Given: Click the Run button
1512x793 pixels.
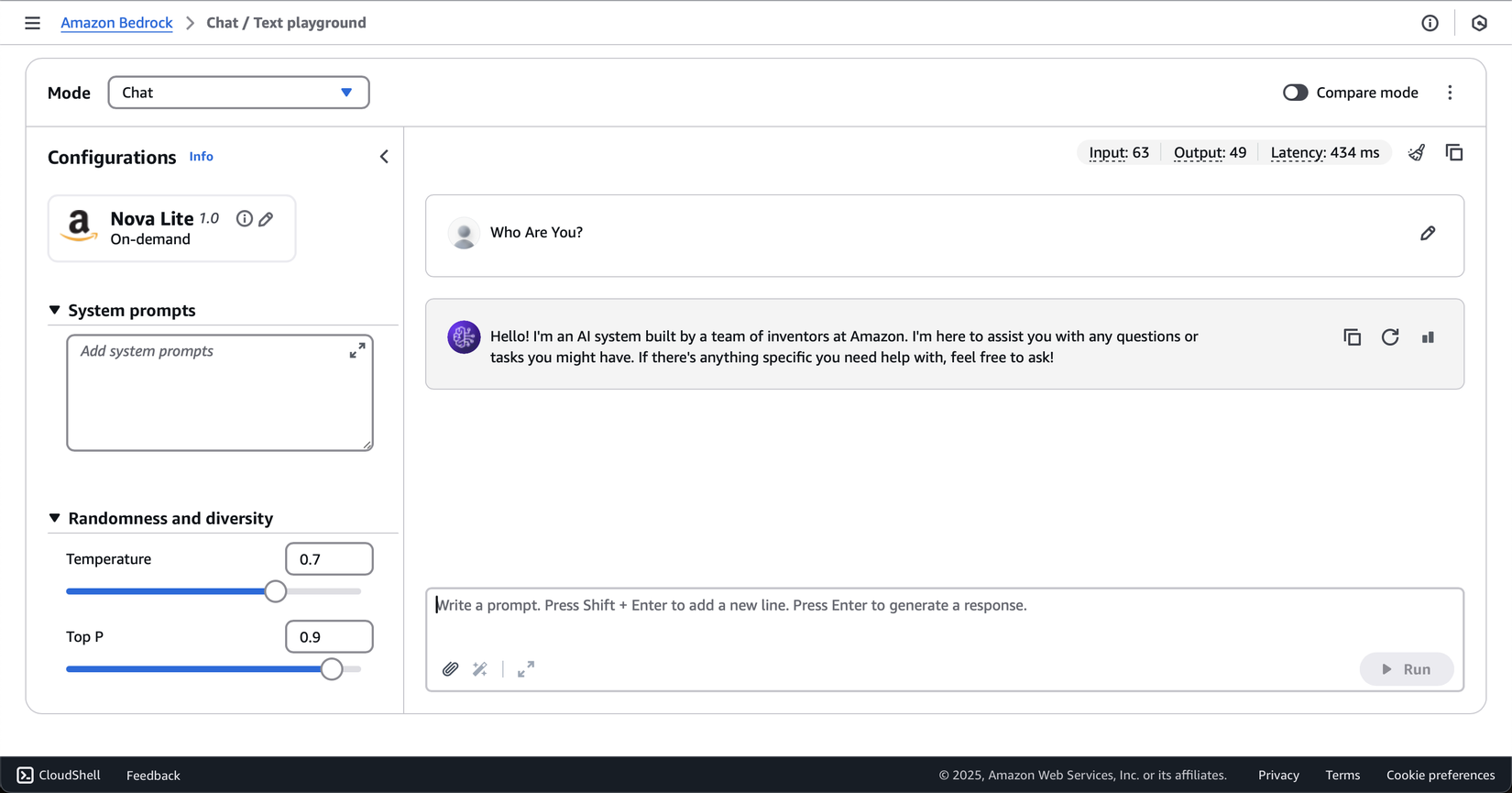Looking at the screenshot, I should point(1407,669).
